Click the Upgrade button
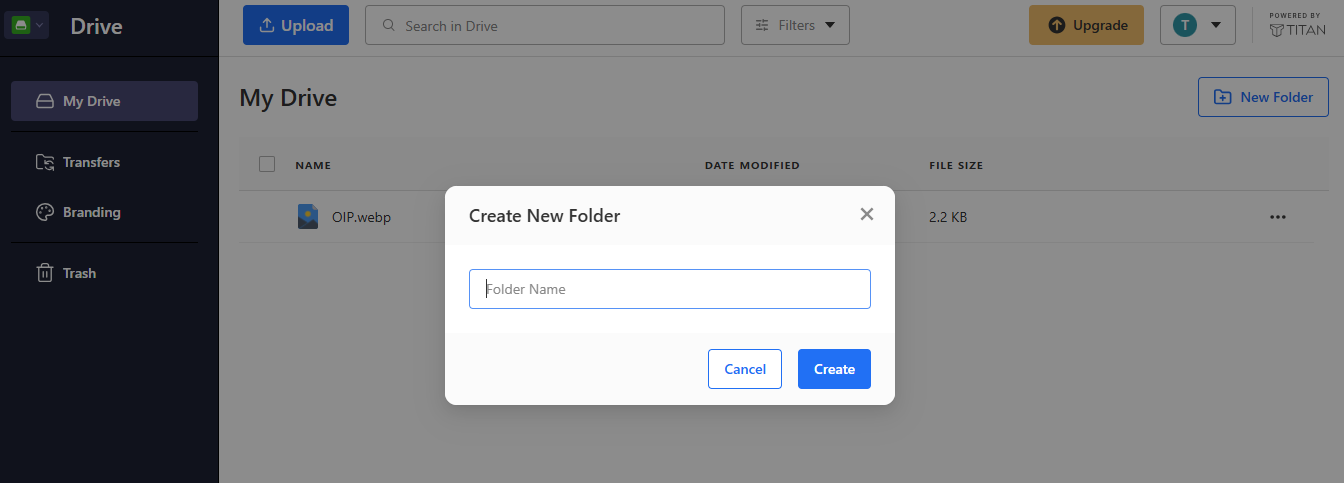This screenshot has width=1344, height=483. (1086, 25)
